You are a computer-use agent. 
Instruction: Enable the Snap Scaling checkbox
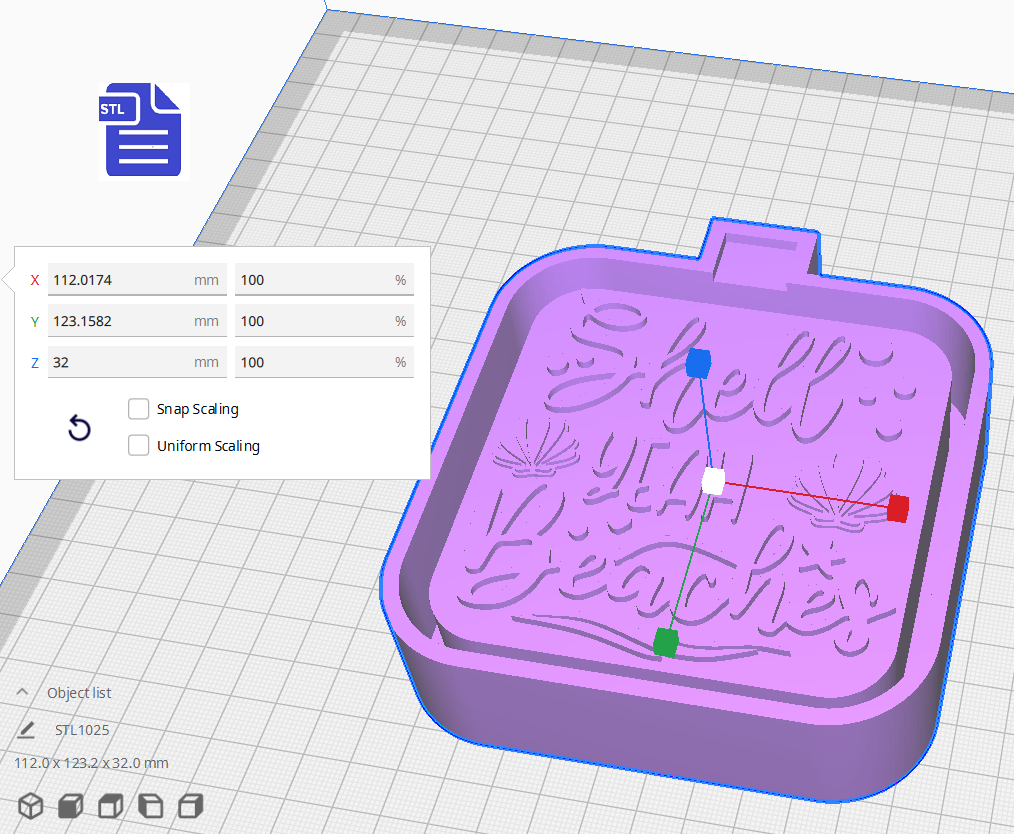pos(138,409)
